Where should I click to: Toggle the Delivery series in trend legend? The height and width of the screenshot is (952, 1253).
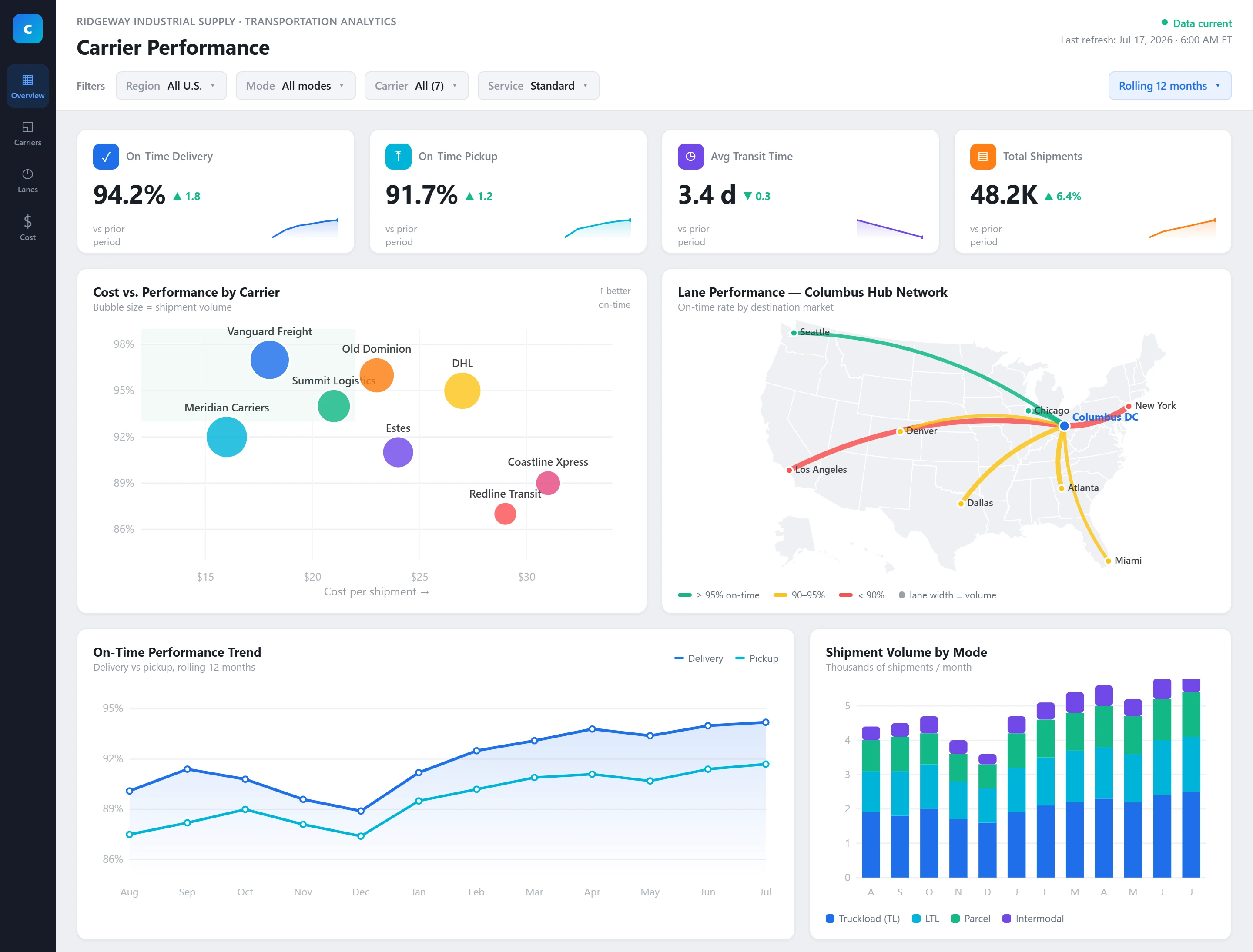click(x=699, y=658)
